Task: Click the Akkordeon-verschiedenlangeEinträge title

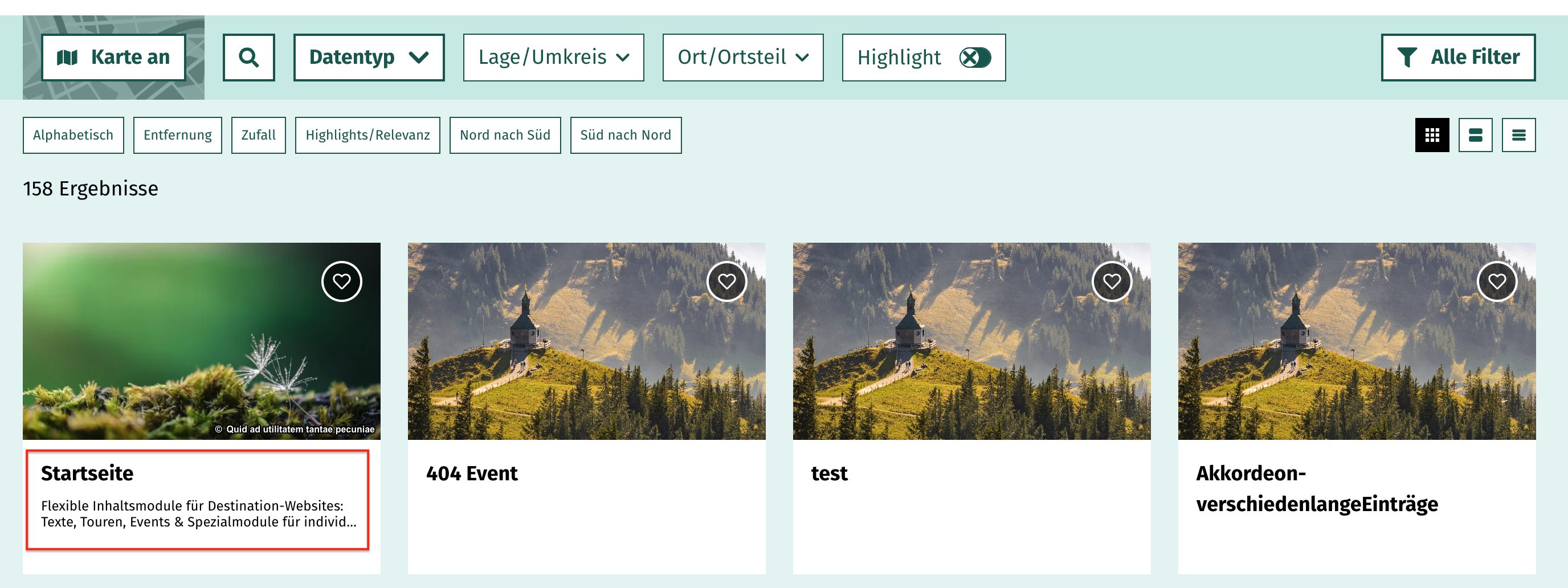Action: [1317, 488]
